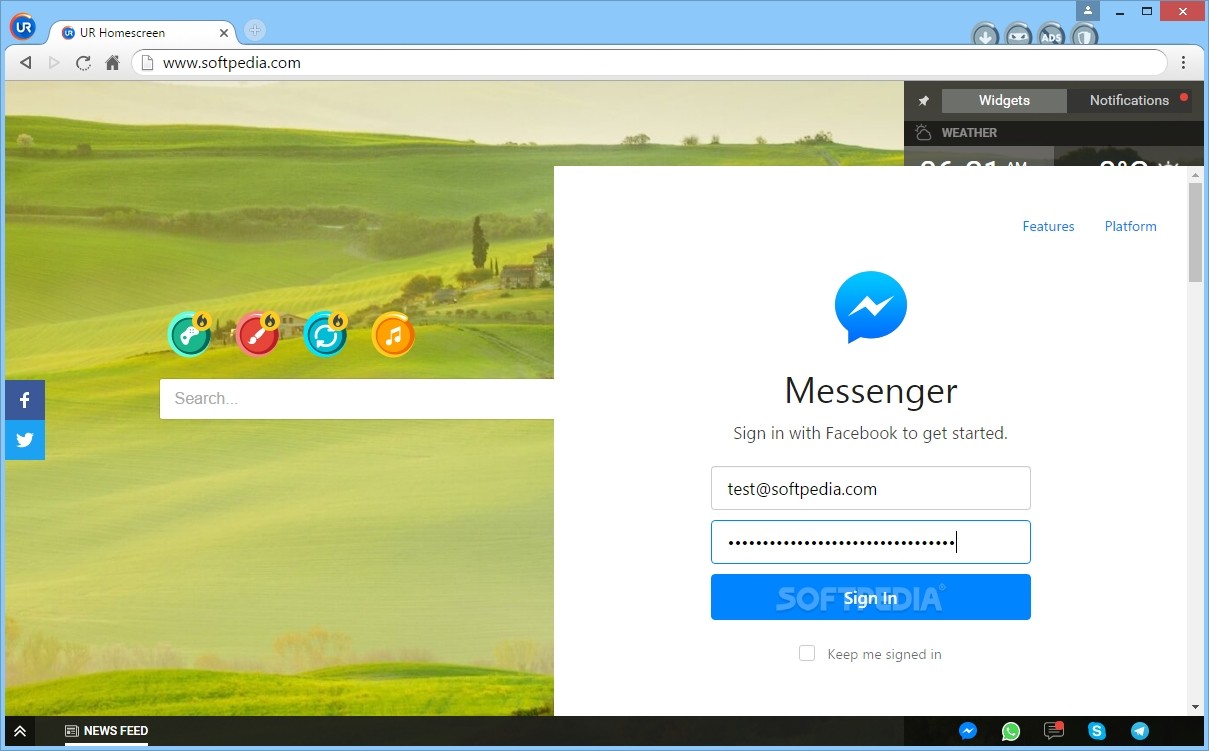This screenshot has width=1209, height=751.
Task: Open the messages chat bubble icon
Action: coord(1053,731)
